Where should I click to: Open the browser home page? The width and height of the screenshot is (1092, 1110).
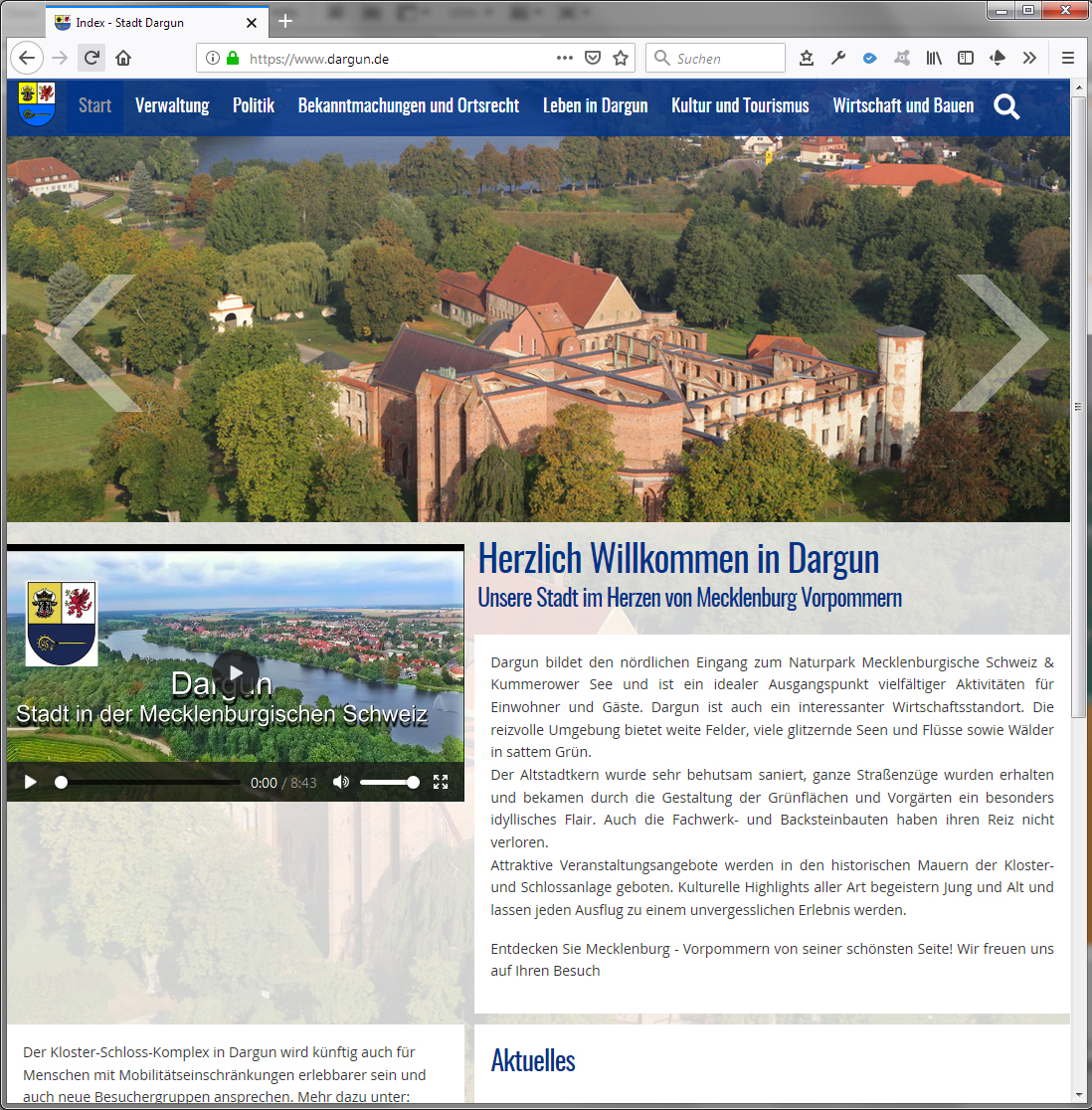tap(123, 58)
